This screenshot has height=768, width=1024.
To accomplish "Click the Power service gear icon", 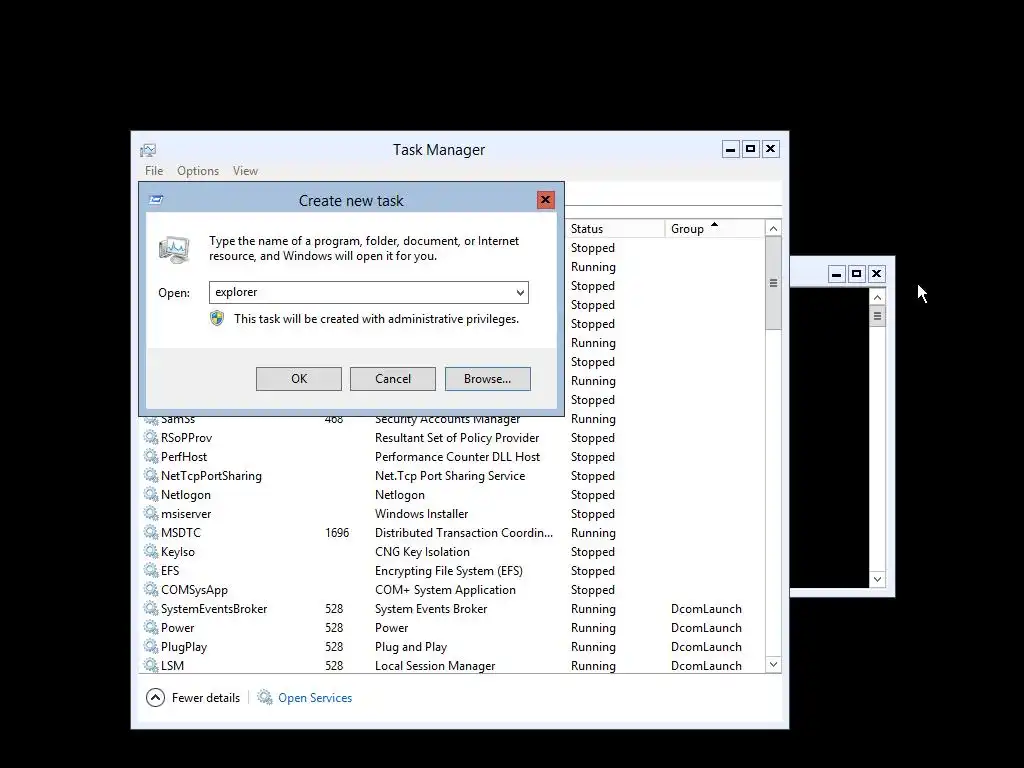I will coord(151,627).
